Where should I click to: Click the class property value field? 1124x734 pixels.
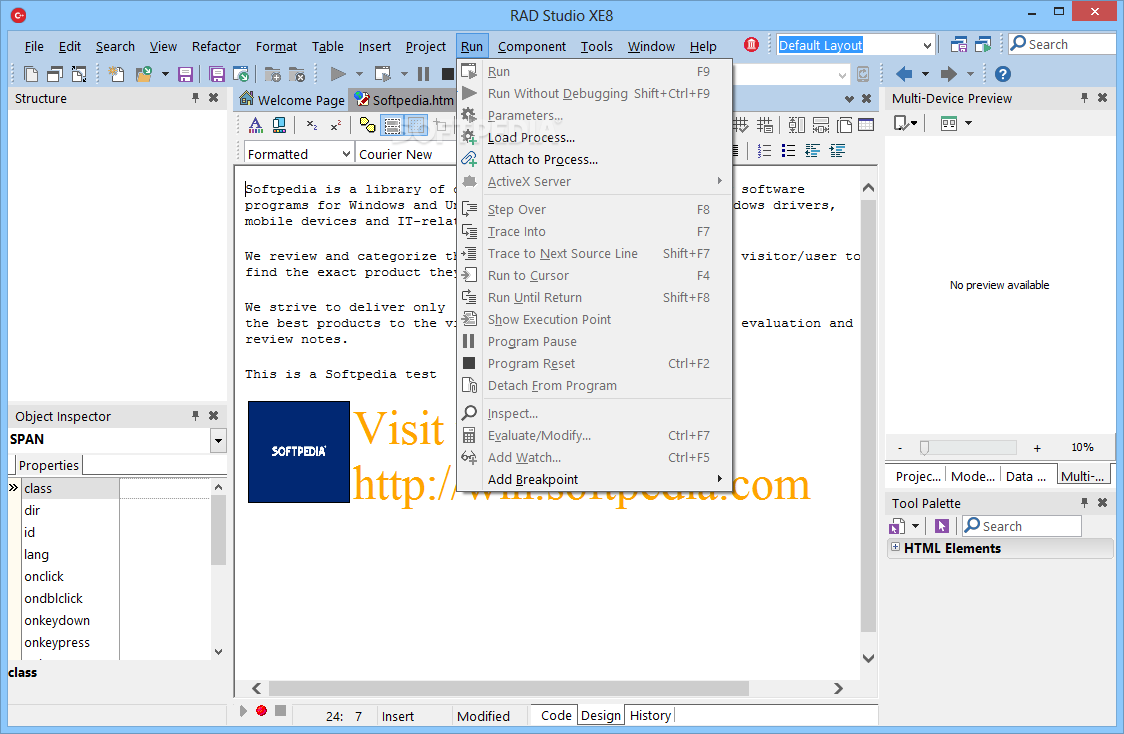click(x=165, y=488)
